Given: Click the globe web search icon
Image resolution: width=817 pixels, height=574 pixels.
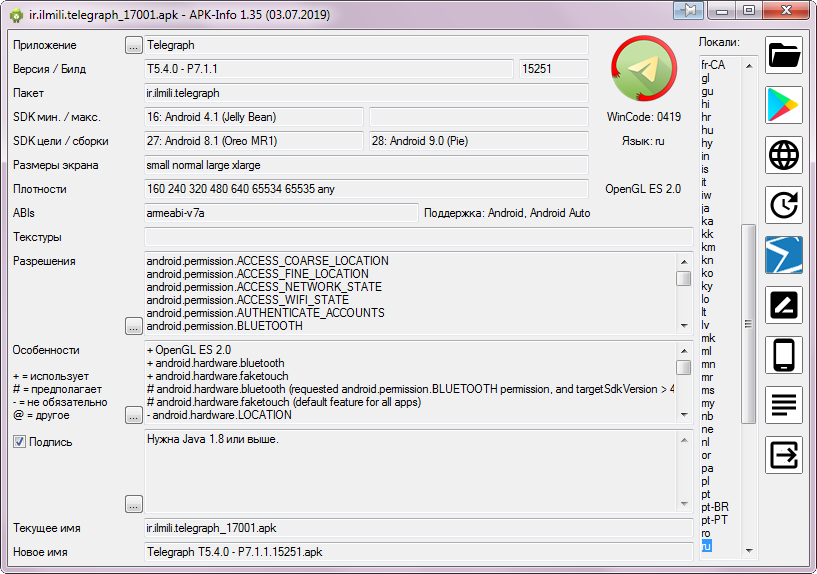Looking at the screenshot, I should click(x=784, y=155).
